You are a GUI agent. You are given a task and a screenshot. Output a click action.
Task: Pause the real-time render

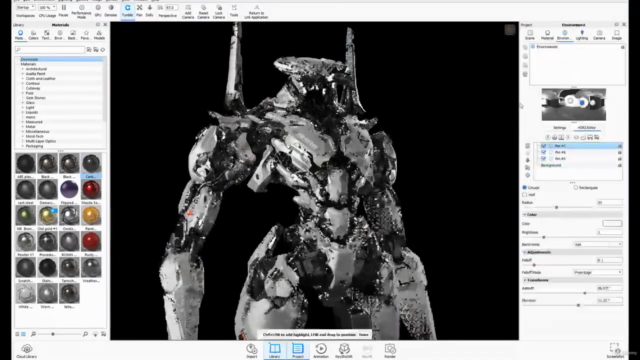tap(64, 10)
